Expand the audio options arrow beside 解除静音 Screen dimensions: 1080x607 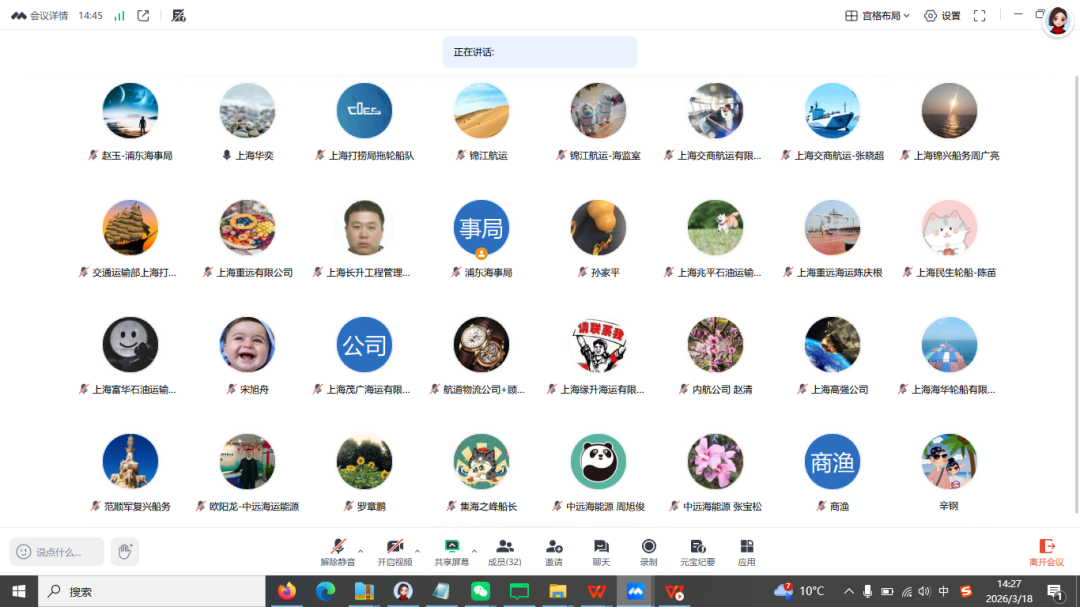361,550
